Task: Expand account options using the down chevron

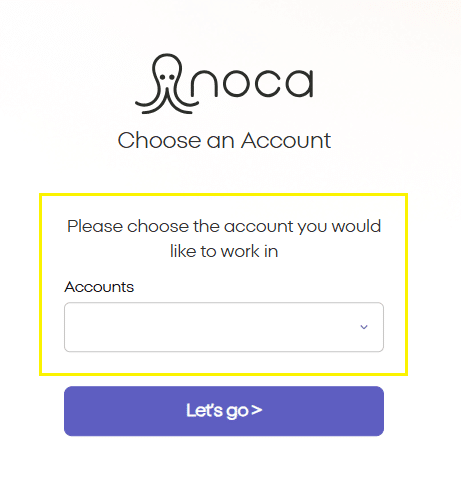Action: pyautogui.click(x=364, y=327)
